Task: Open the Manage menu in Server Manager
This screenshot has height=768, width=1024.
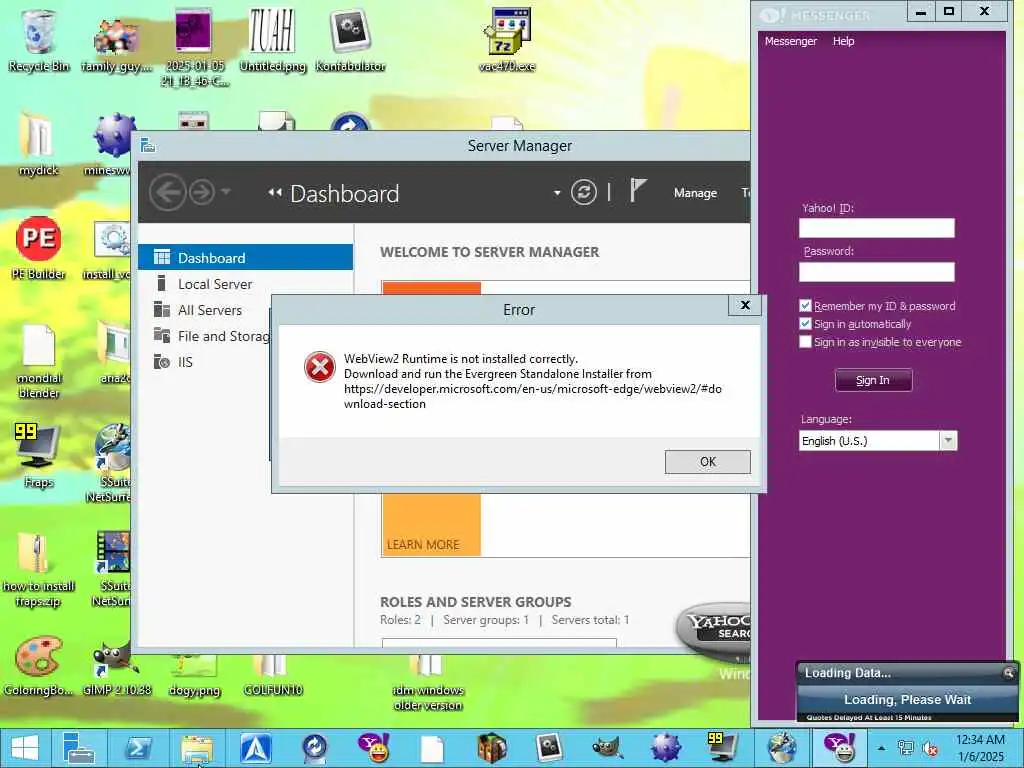Action: tap(695, 193)
